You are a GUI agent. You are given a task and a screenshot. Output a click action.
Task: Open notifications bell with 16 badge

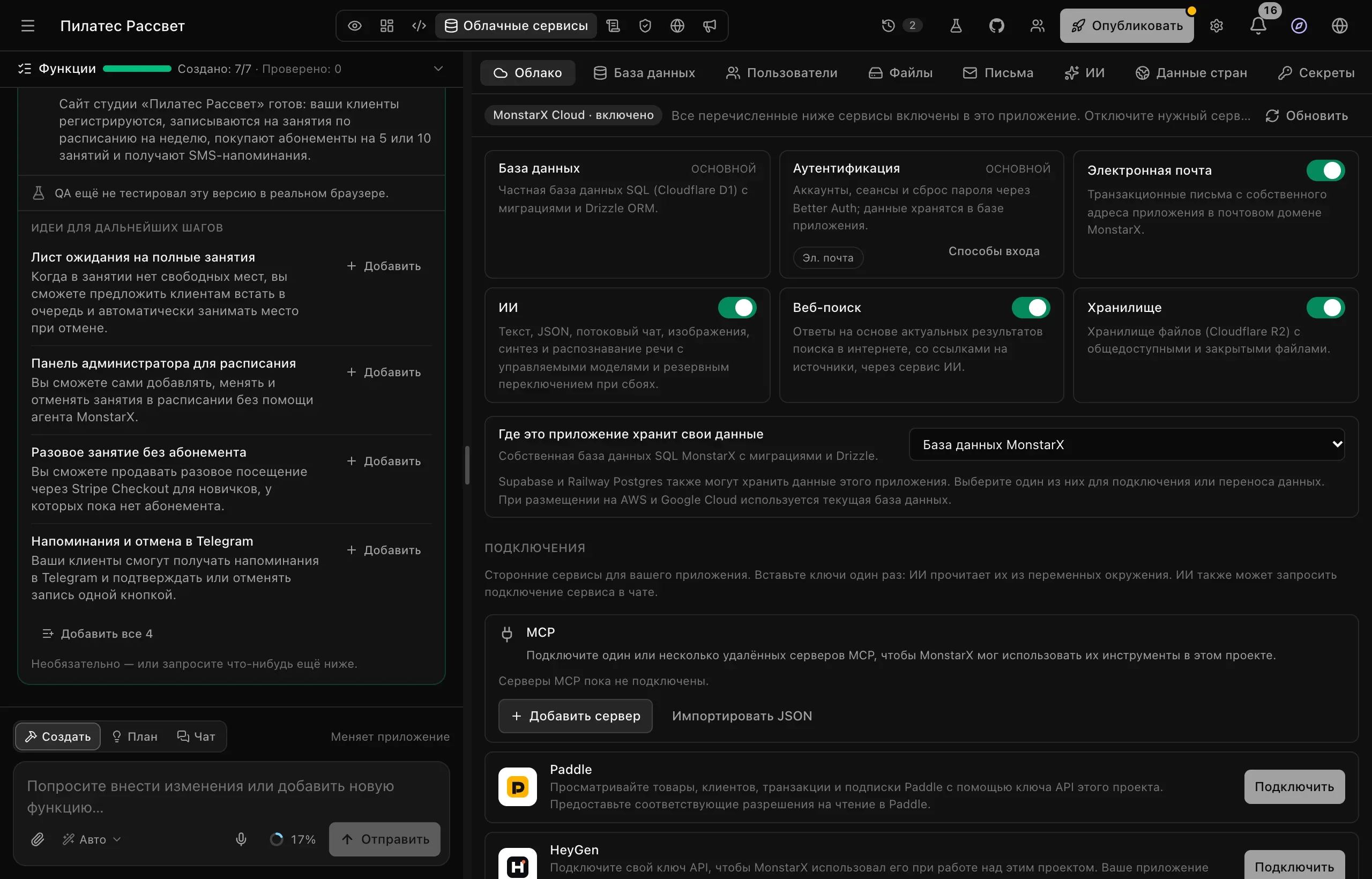(x=1258, y=26)
